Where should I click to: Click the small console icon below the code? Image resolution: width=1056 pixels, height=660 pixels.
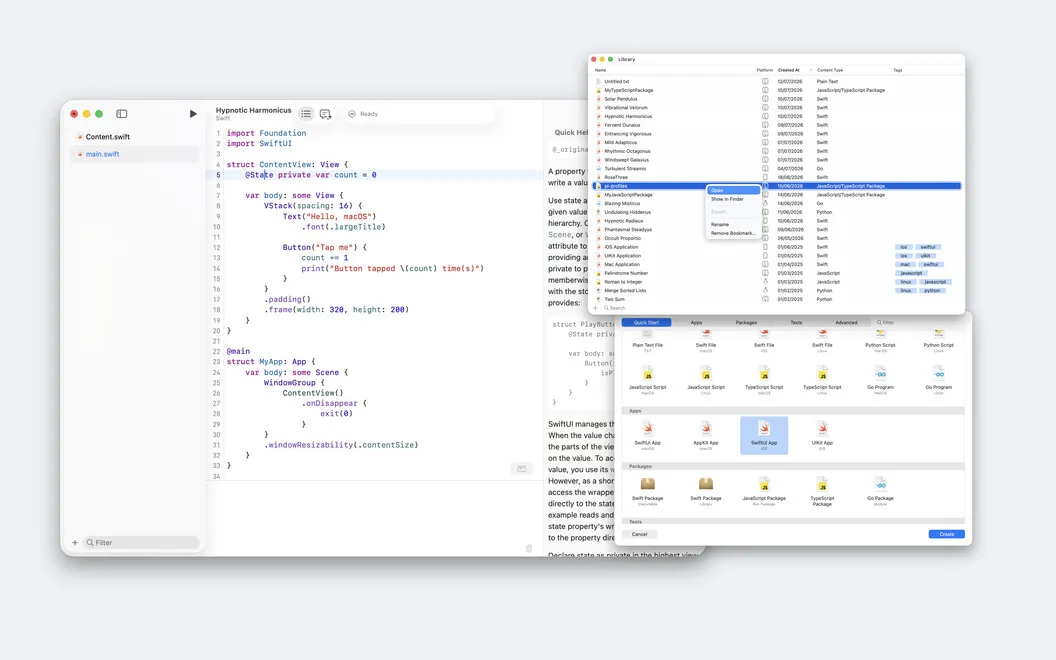tap(521, 469)
